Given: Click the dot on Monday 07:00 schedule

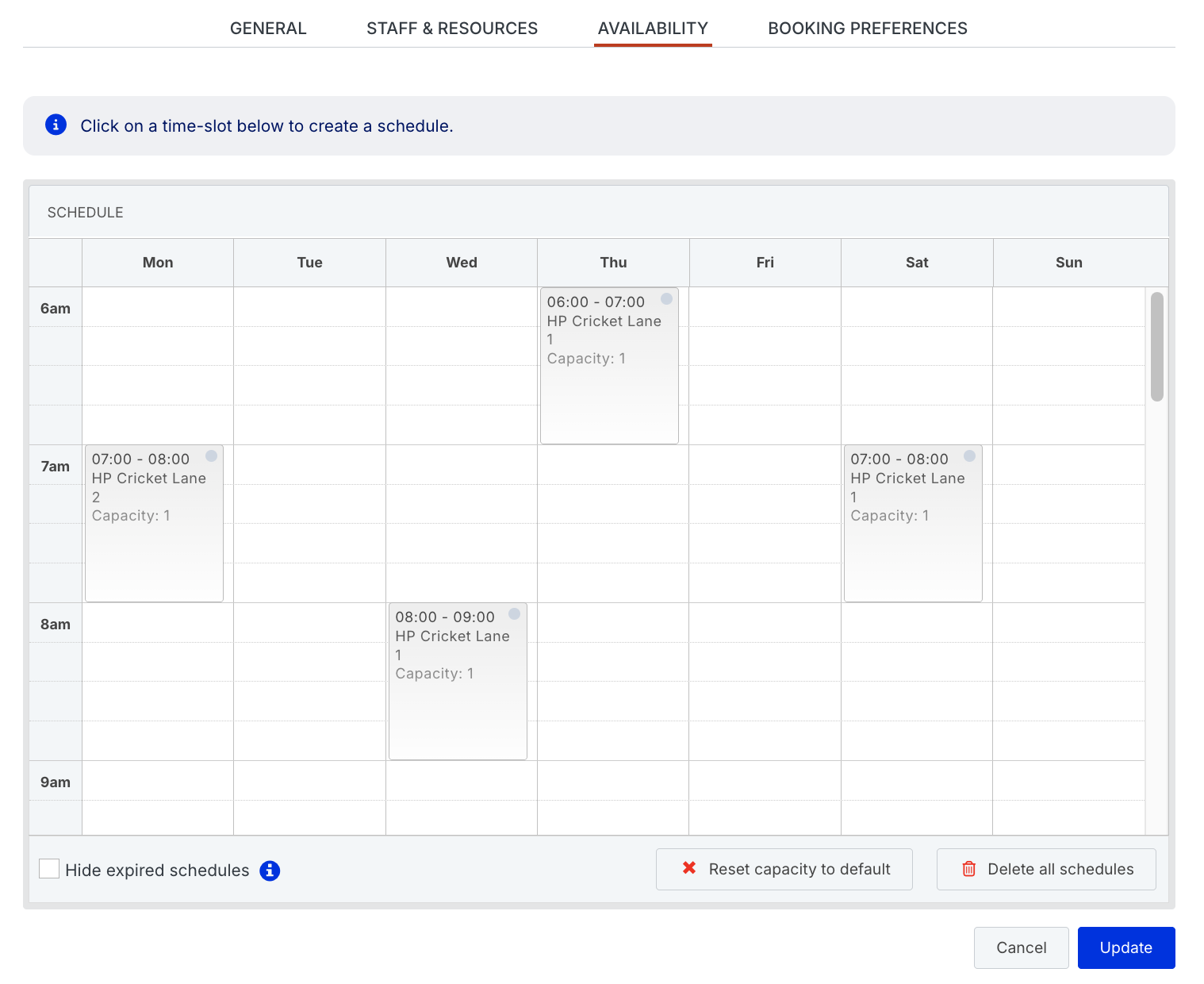Looking at the screenshot, I should point(211,456).
